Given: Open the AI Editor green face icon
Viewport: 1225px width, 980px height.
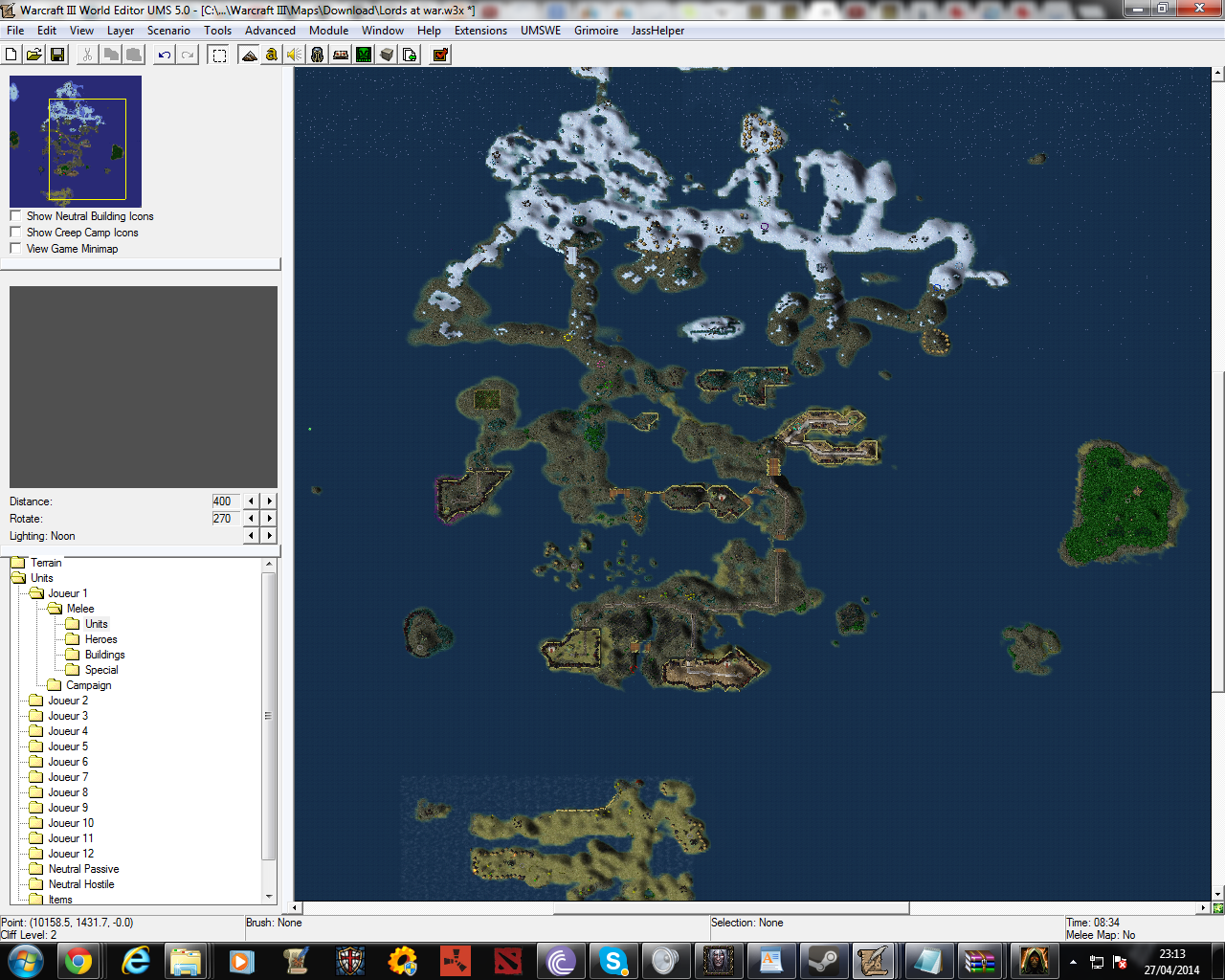Looking at the screenshot, I should pyautogui.click(x=364, y=55).
